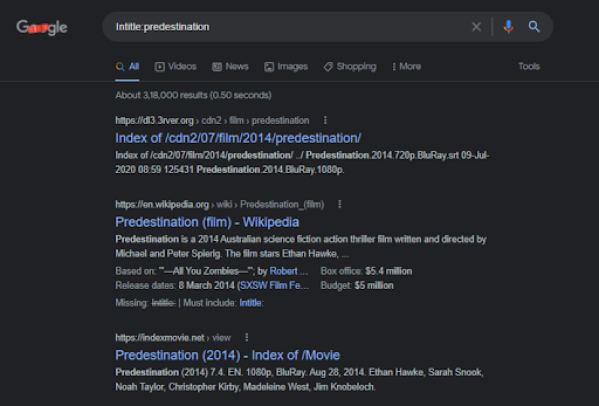
Task: Click About 3,18,000 results text
Action: tap(193, 95)
